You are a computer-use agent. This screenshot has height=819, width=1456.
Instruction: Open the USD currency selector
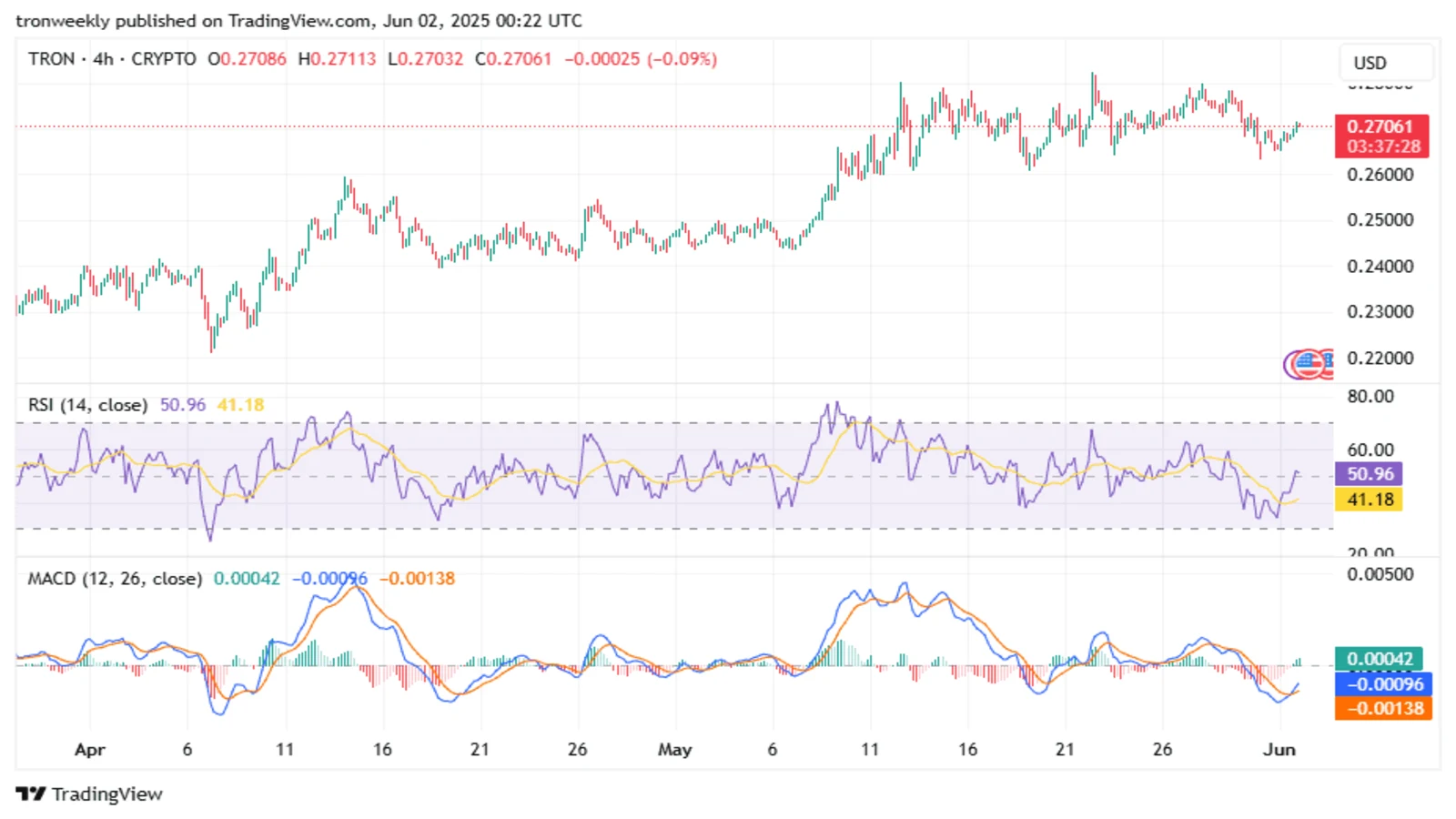click(1386, 63)
